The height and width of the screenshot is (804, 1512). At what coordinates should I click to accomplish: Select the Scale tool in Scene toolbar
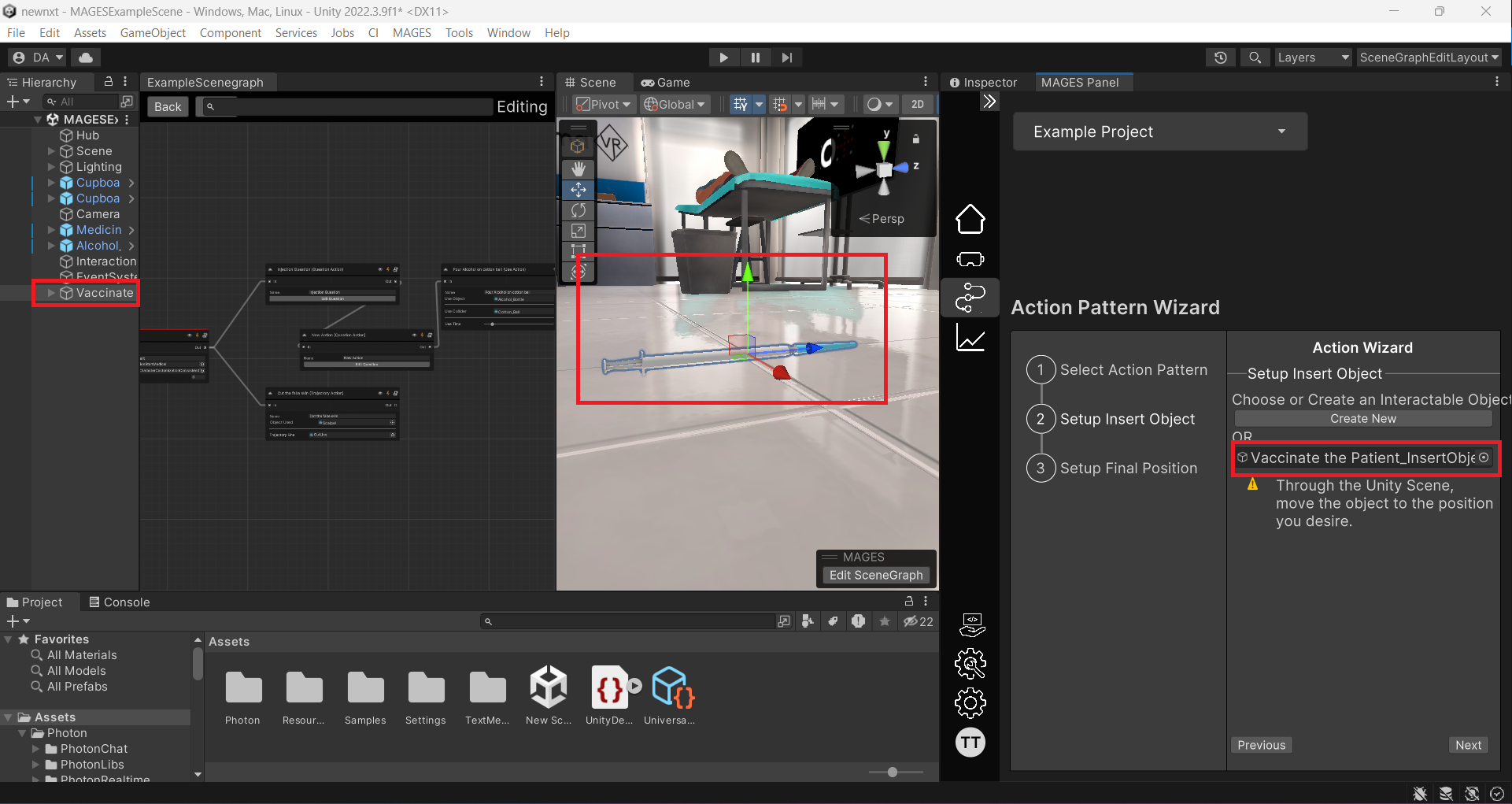pos(578,231)
